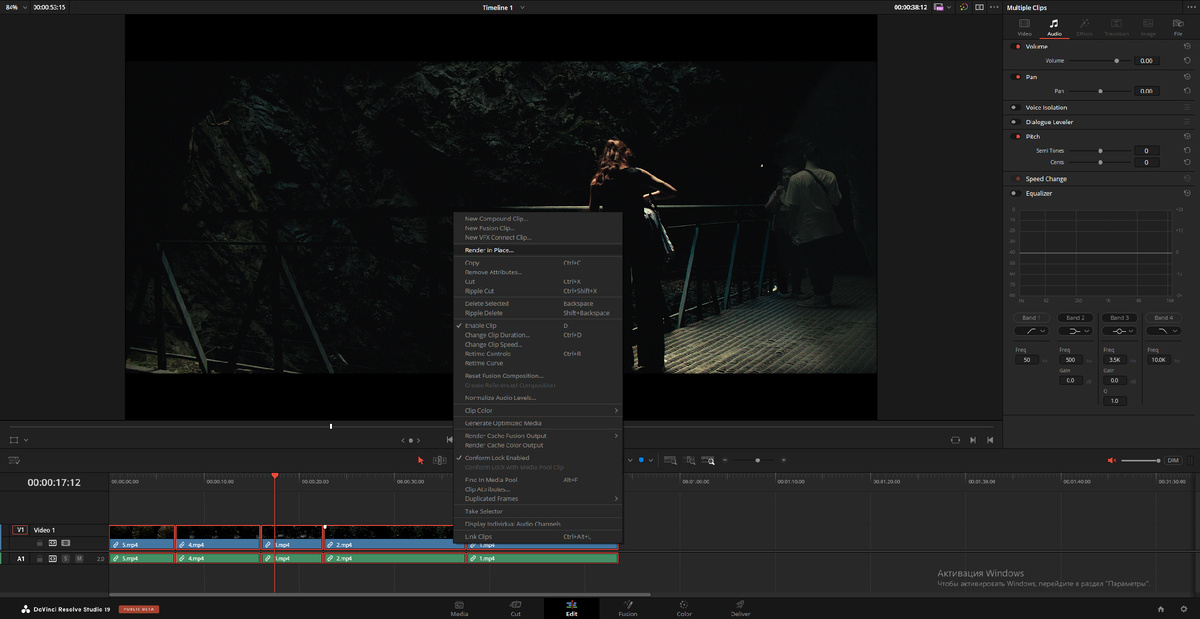
Task: Click the muted speaker volume icon
Action: point(1111,460)
